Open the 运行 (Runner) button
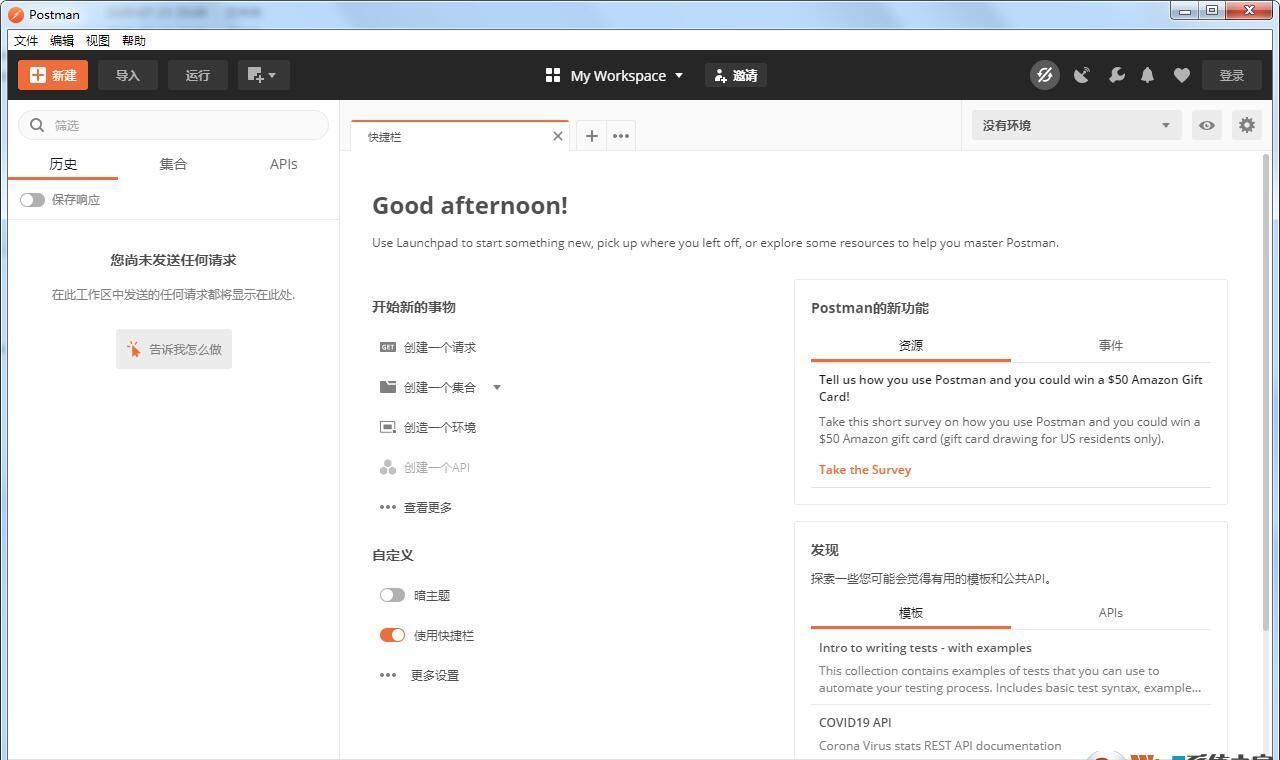 pyautogui.click(x=198, y=75)
